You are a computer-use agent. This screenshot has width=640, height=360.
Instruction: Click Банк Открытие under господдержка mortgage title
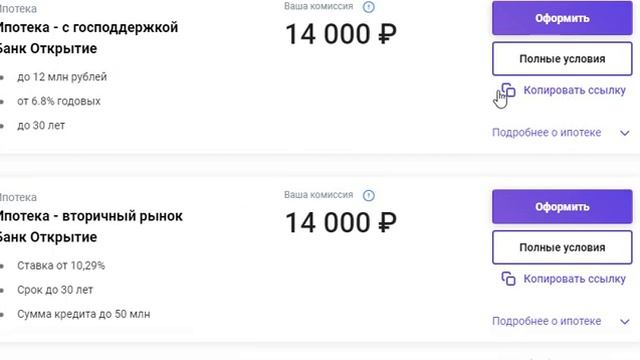(48, 49)
